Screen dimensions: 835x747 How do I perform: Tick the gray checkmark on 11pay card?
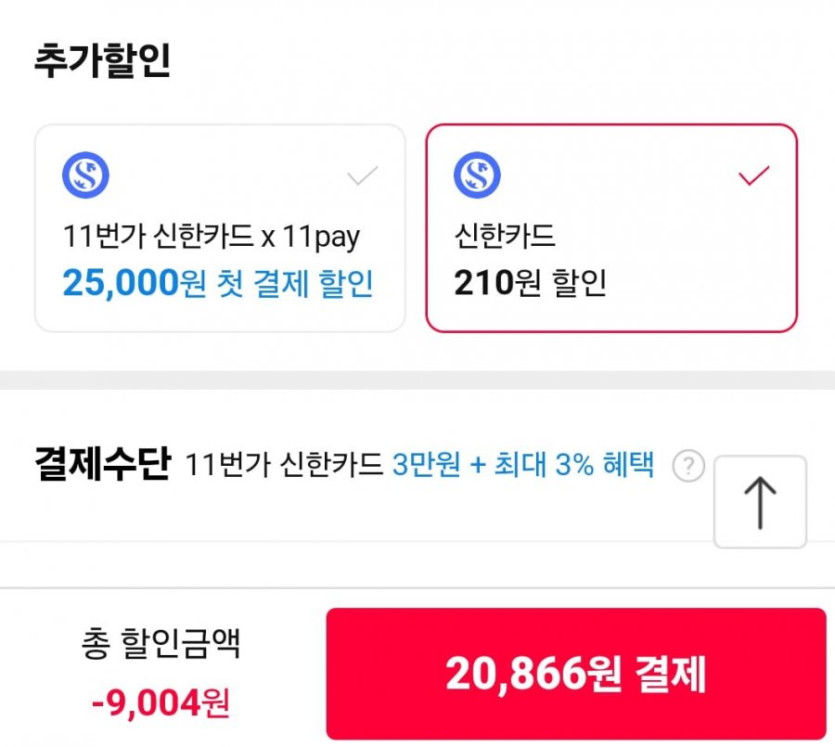(x=362, y=178)
